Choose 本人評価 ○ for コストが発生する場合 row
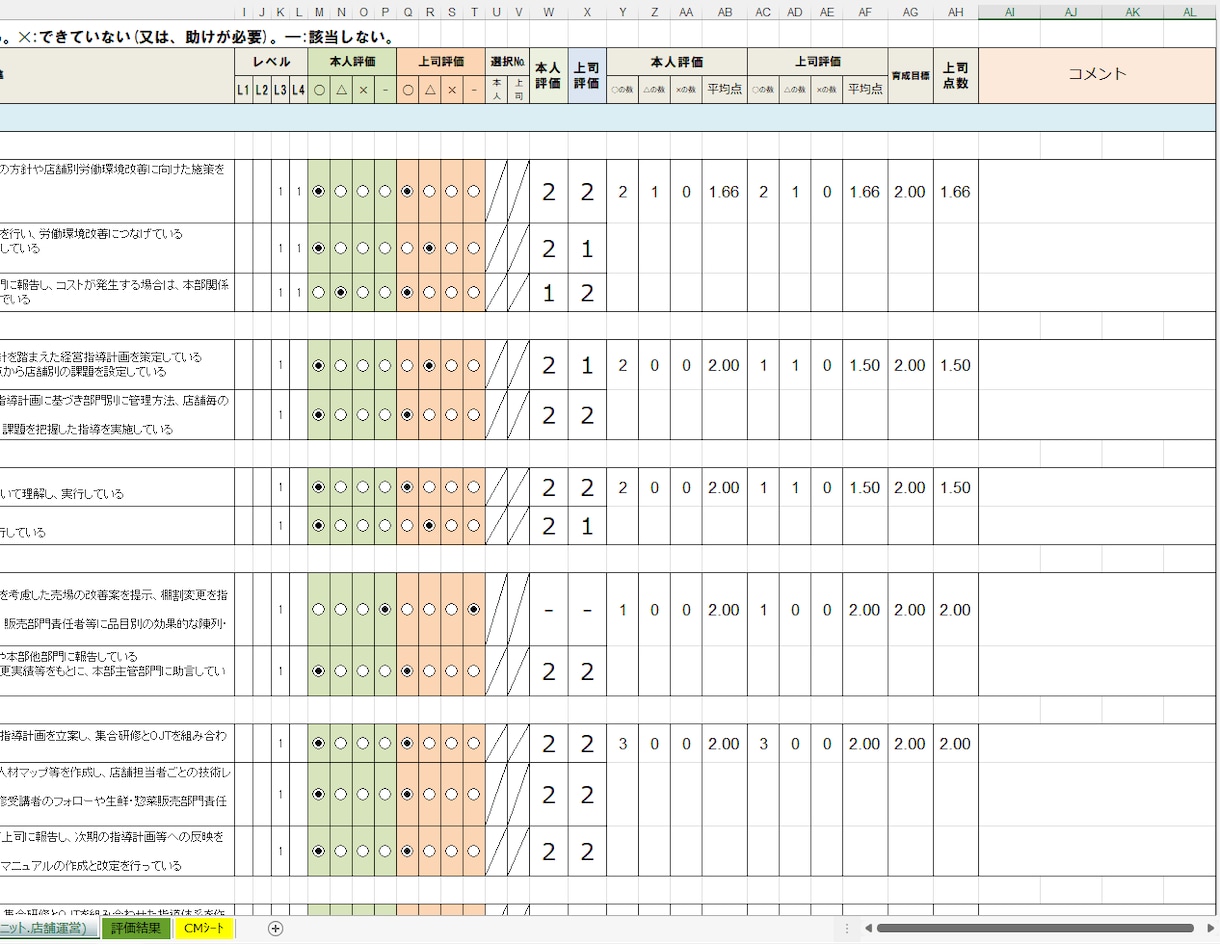Viewport: 1220px width, 944px height. coord(319,293)
